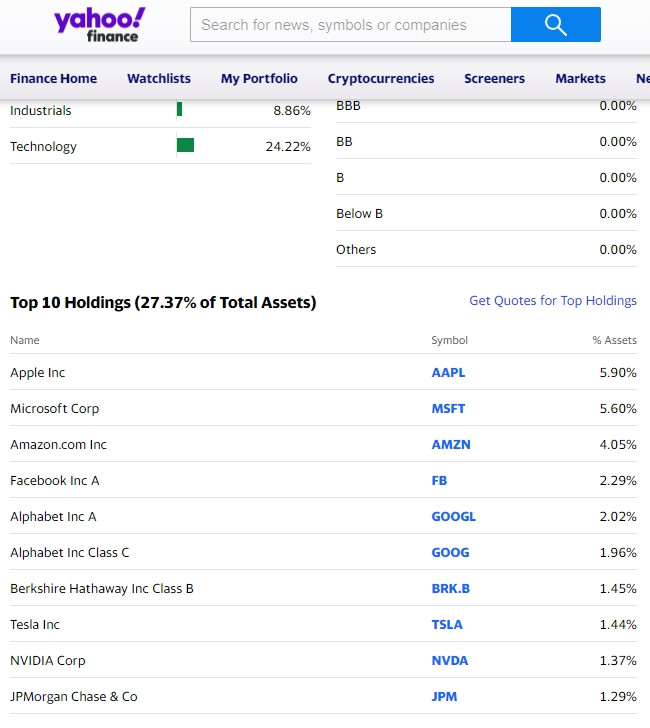
Task: Open the GOOGL symbol link
Action: pos(454,517)
